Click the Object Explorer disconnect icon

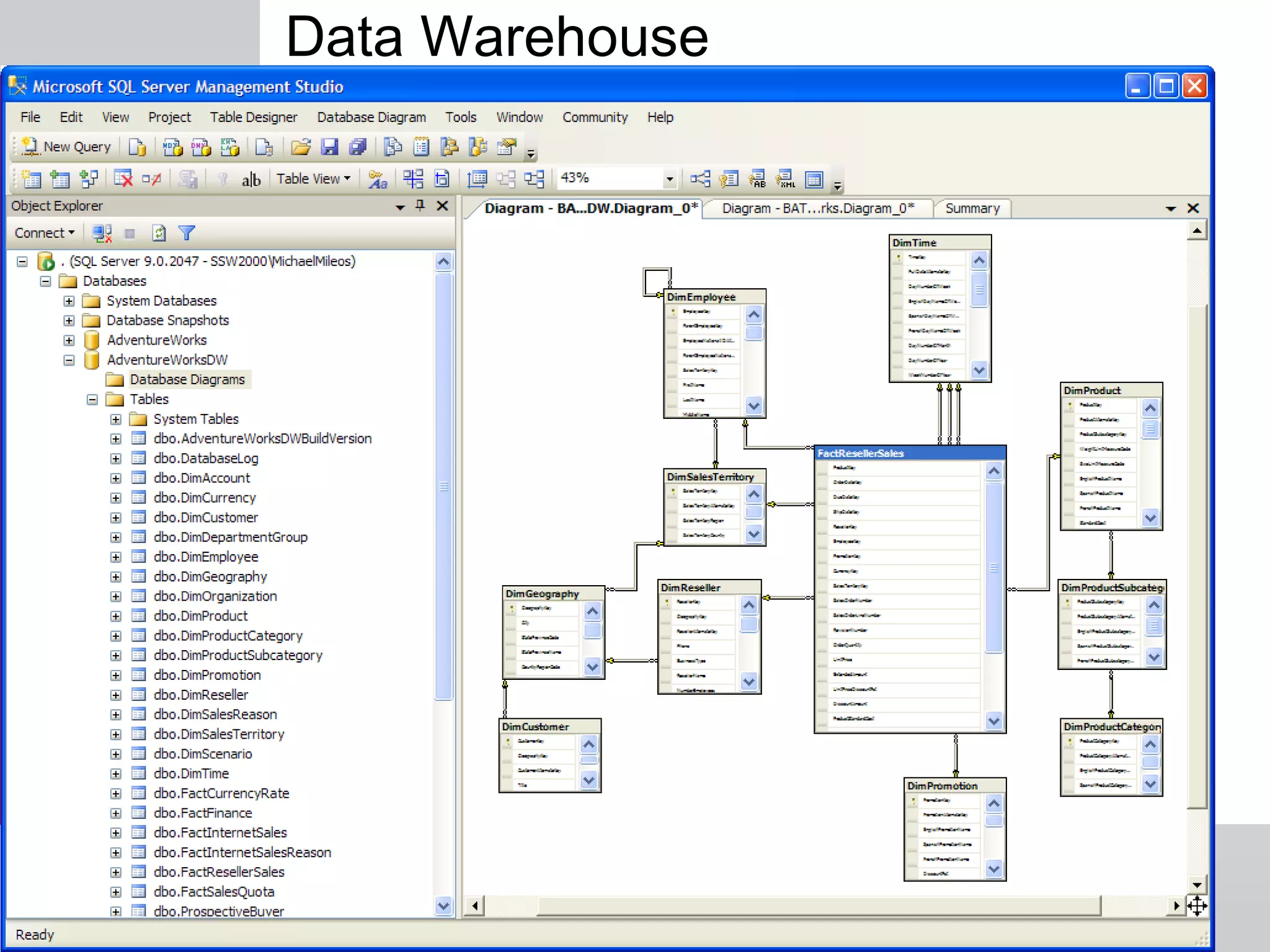(x=102, y=233)
